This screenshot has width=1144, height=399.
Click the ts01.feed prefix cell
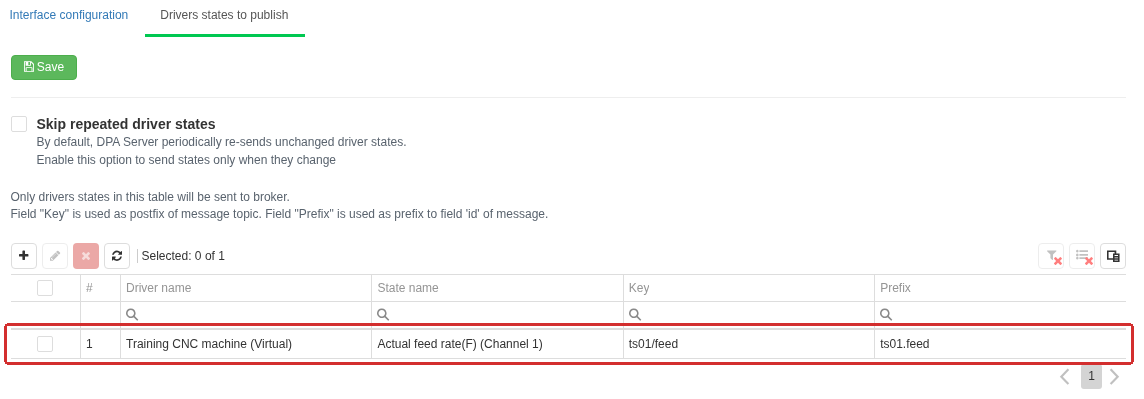tap(1000, 344)
